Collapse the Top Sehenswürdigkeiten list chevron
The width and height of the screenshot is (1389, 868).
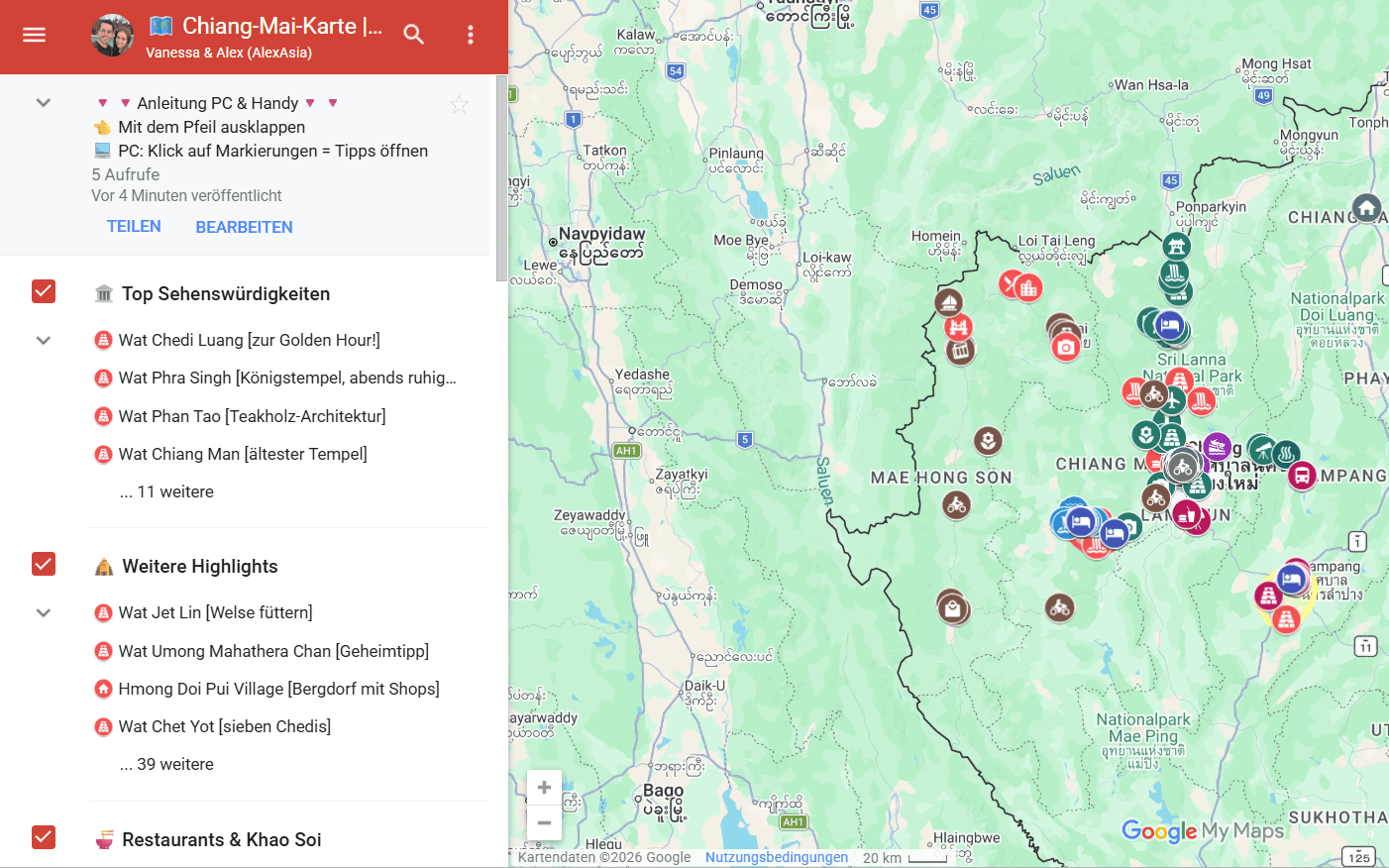coord(44,341)
